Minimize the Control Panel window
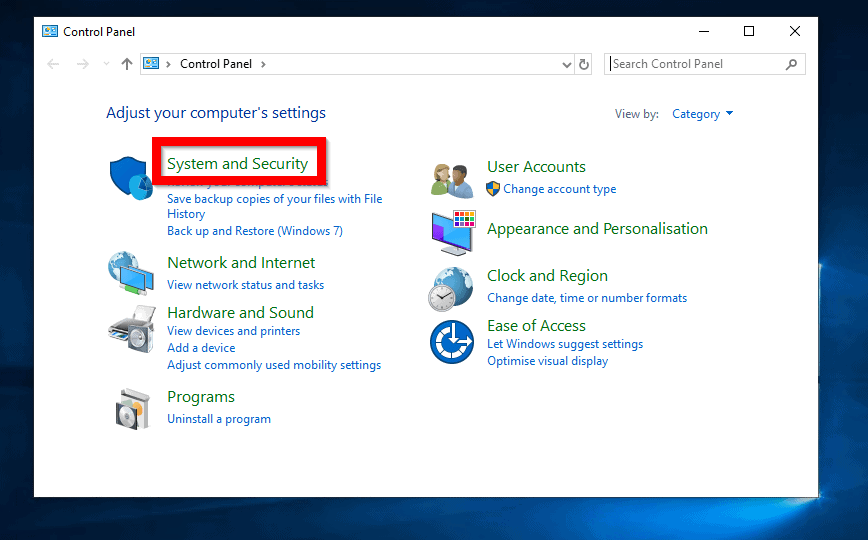 (x=704, y=32)
